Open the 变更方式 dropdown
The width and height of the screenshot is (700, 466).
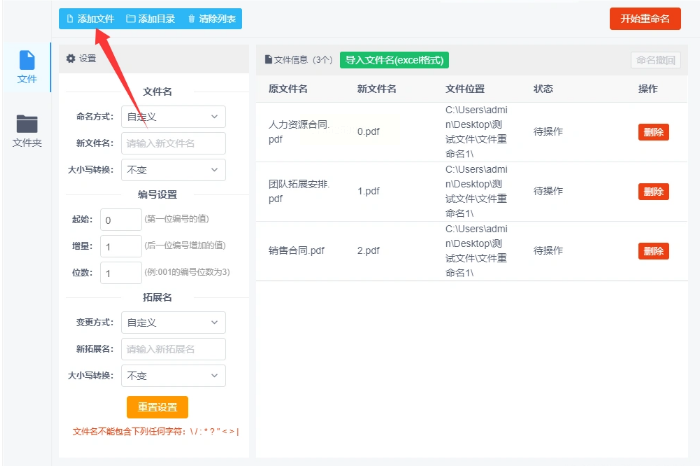click(x=173, y=323)
